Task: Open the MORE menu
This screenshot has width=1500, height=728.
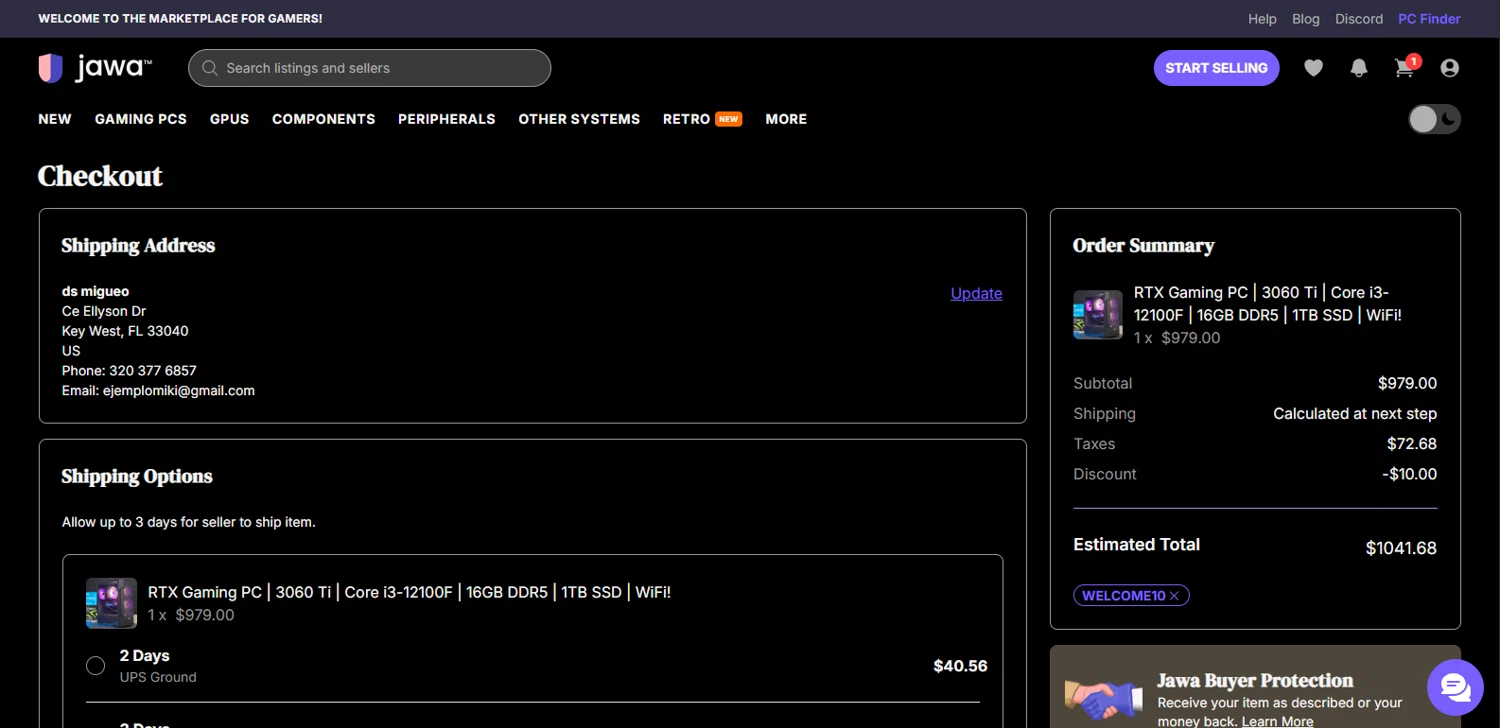Action: 786,119
